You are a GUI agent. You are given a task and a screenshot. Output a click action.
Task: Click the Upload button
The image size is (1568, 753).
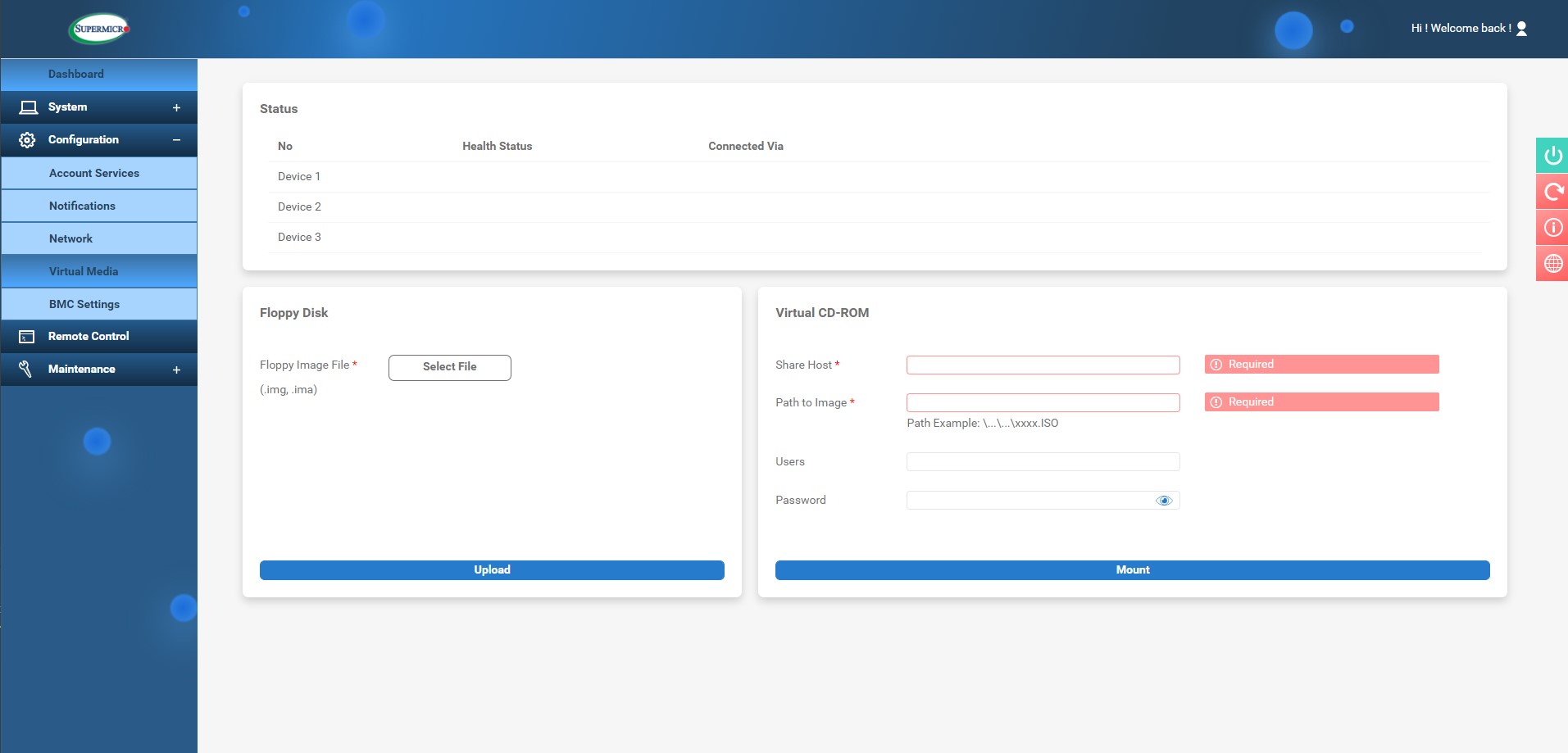492,570
